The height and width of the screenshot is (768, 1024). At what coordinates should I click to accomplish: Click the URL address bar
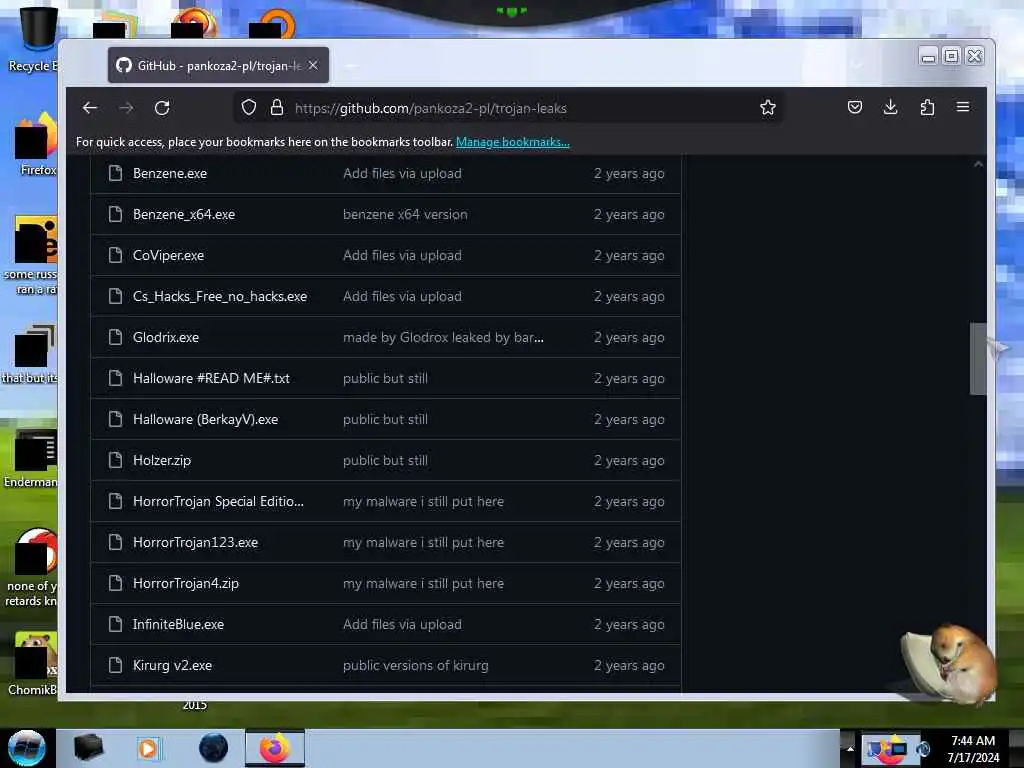[x=509, y=108]
